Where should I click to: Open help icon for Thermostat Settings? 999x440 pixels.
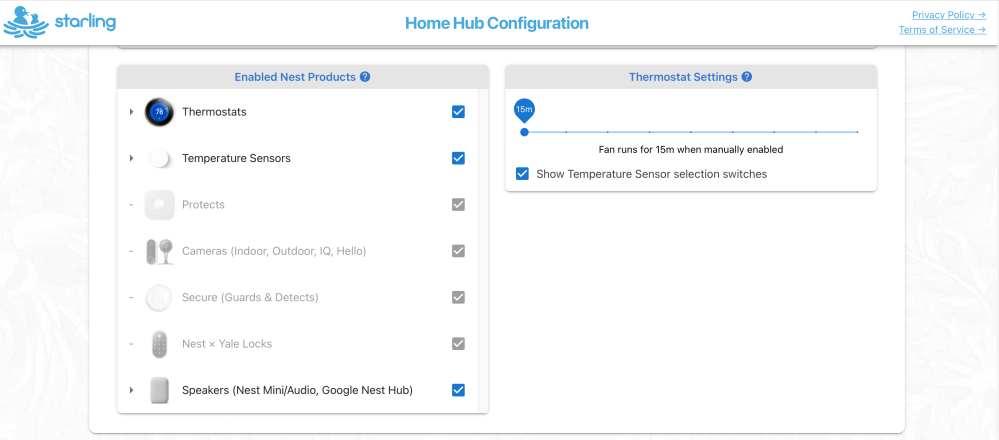click(747, 77)
